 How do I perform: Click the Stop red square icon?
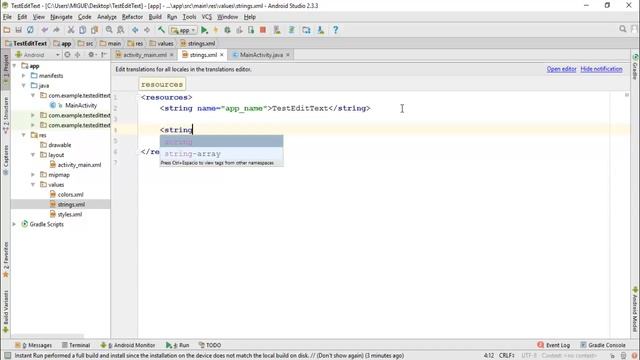click(263, 30)
